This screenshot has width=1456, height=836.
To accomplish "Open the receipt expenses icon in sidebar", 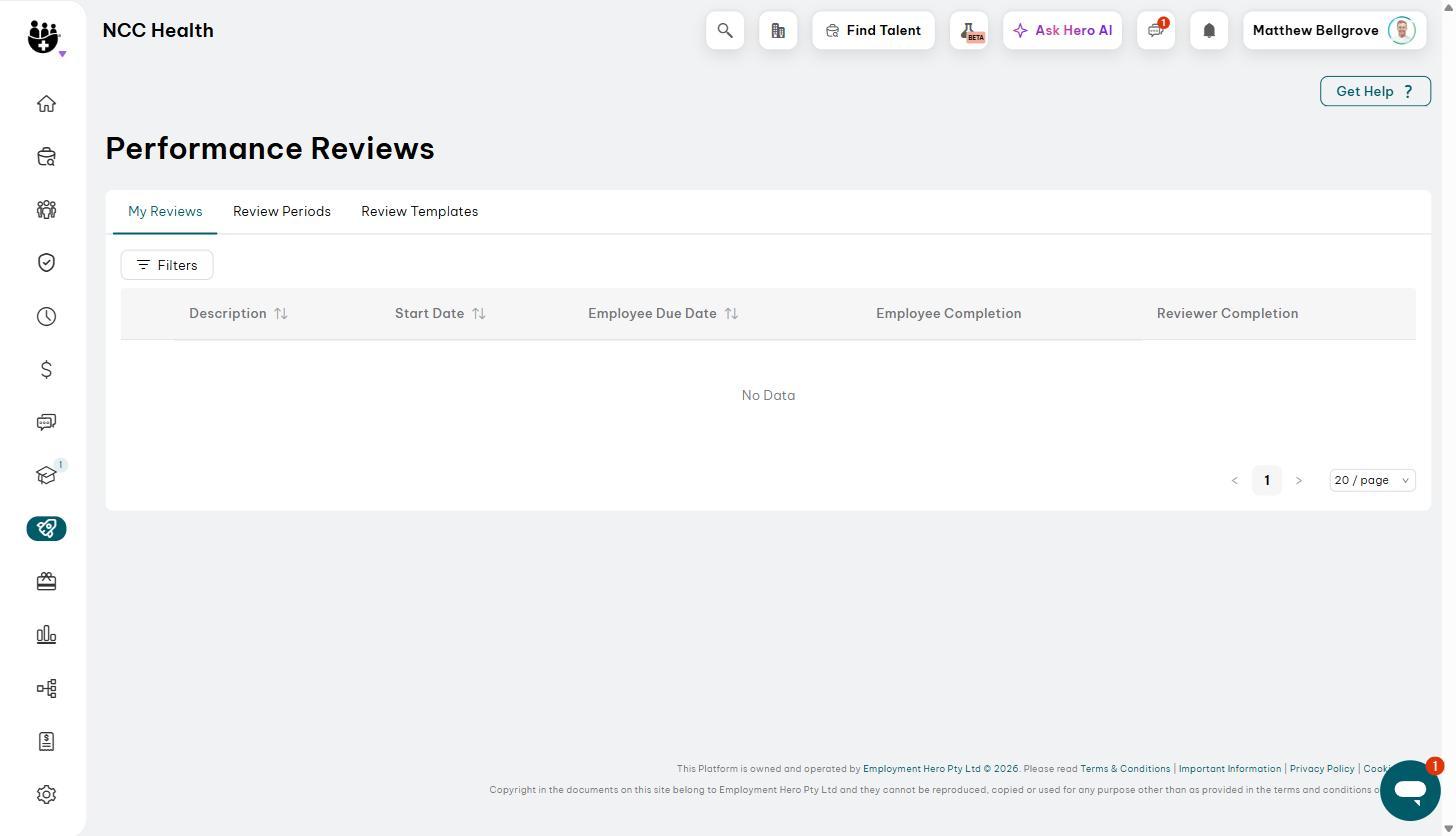I will [x=46, y=742].
